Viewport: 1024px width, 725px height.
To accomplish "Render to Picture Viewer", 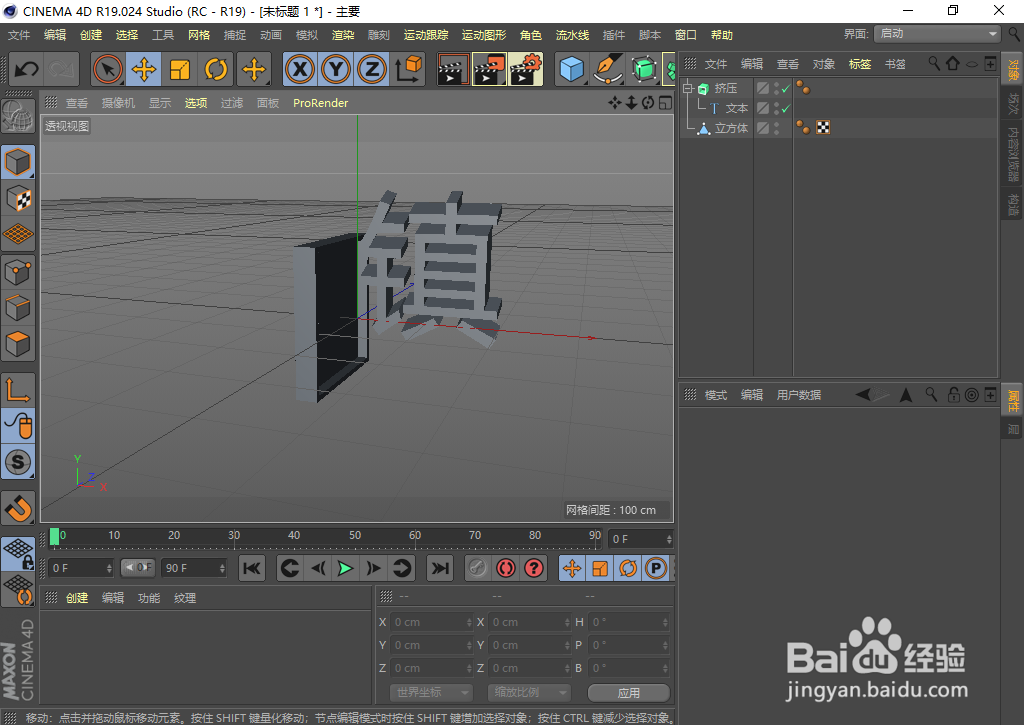I will [x=489, y=70].
